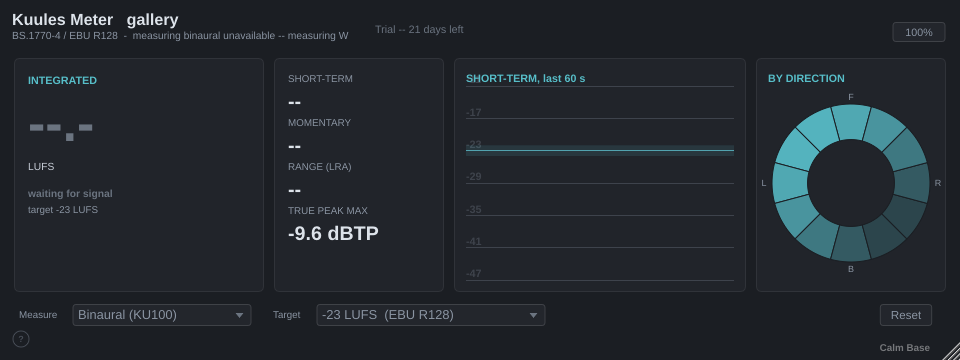Image resolution: width=960 pixels, height=360 pixels.
Task: Click the right R segment of direction ring
Action: point(912,183)
